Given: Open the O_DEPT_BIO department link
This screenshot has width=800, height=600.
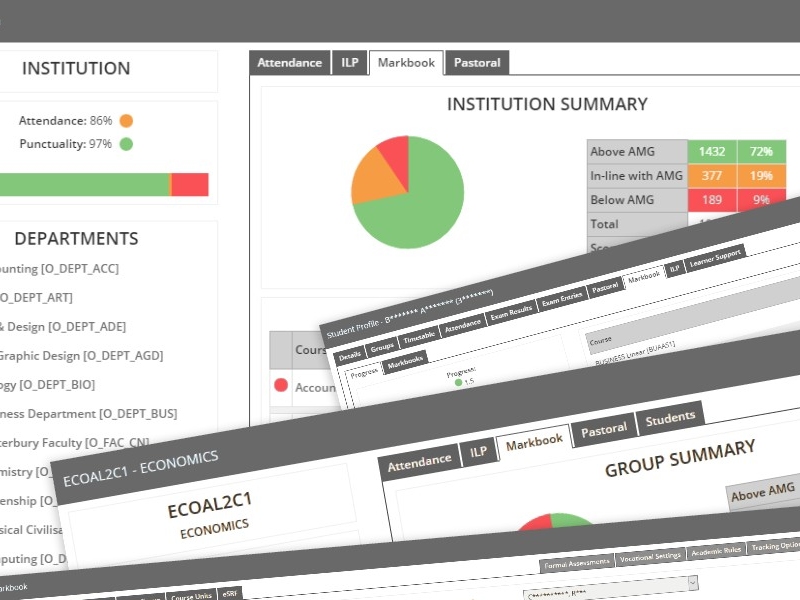Looking at the screenshot, I should coord(48,384).
